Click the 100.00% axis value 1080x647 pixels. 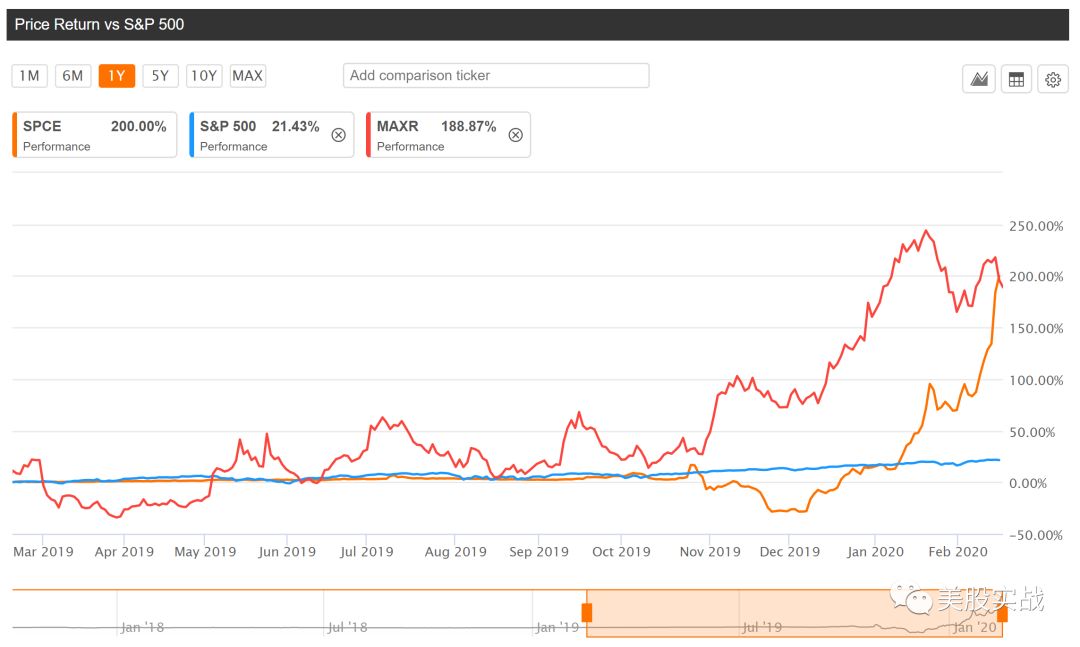coord(1036,380)
